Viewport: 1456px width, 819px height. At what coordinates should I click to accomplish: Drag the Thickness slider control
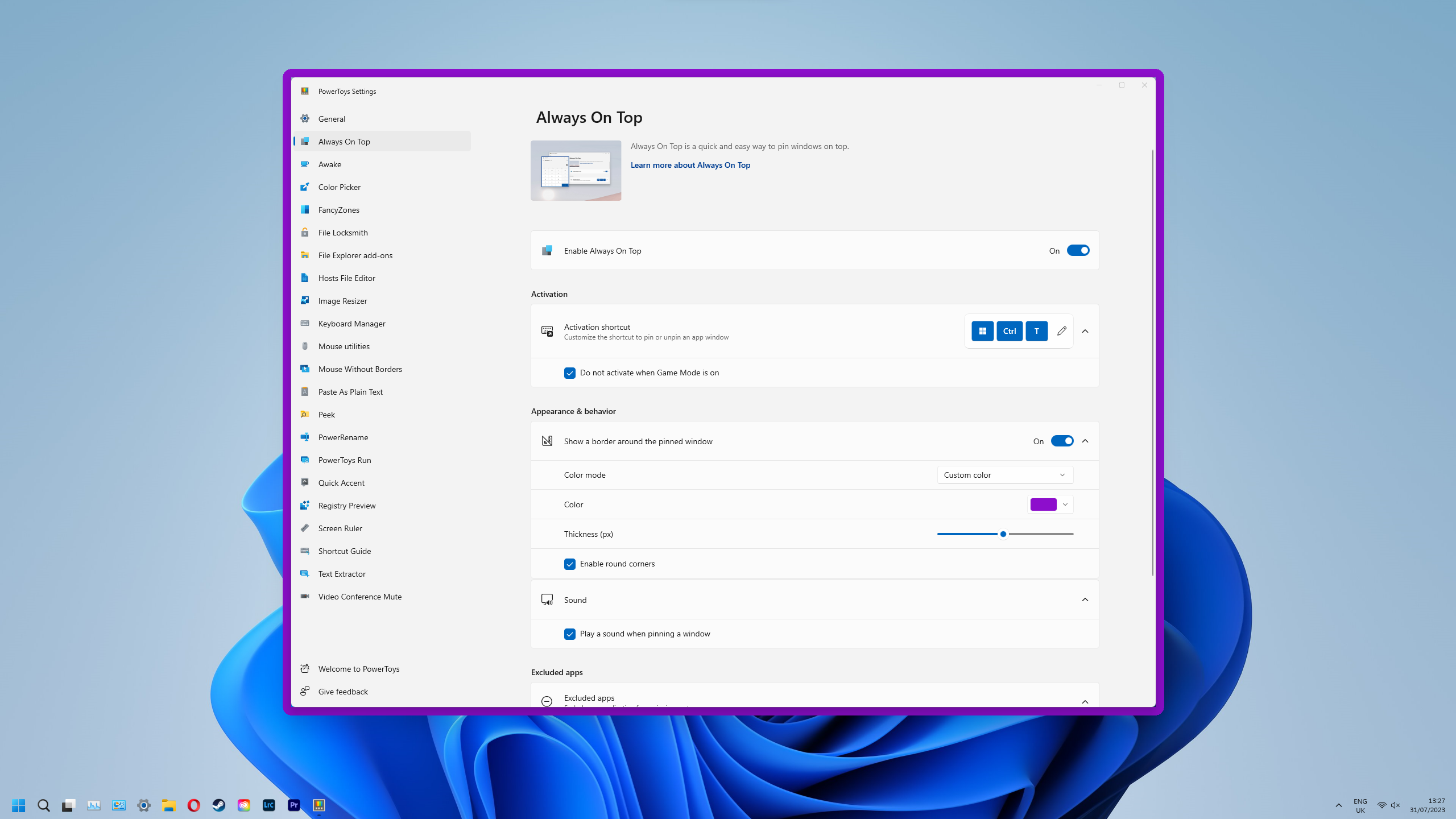[1003, 534]
